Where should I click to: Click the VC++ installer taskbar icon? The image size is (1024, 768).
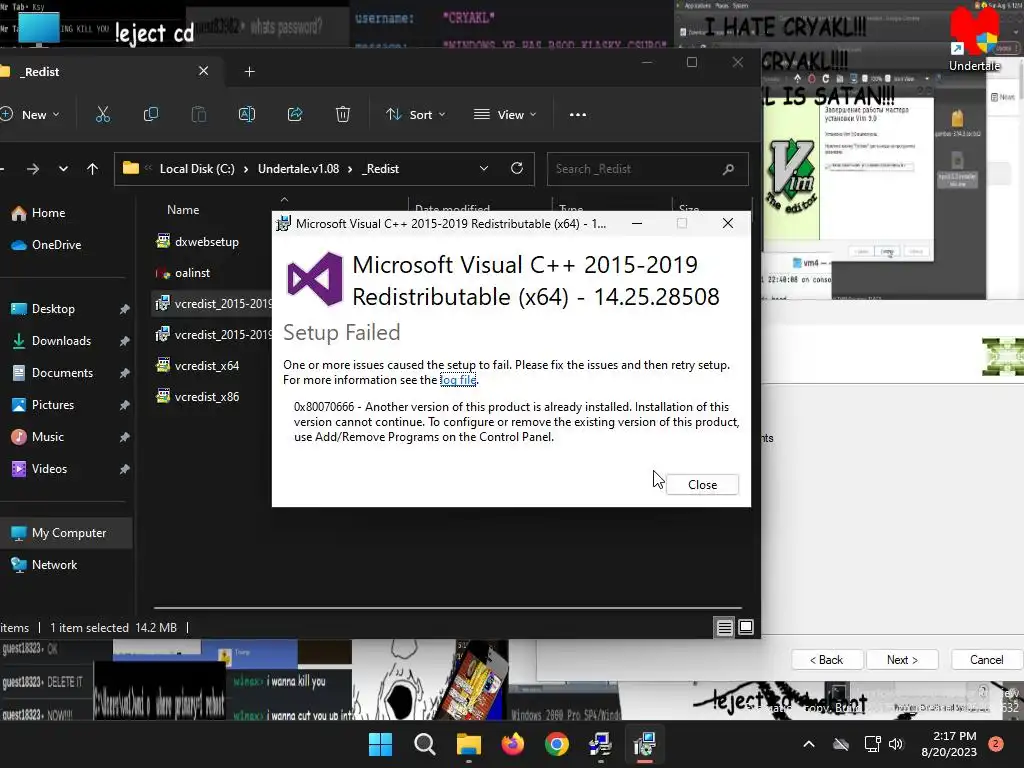[x=645, y=744]
